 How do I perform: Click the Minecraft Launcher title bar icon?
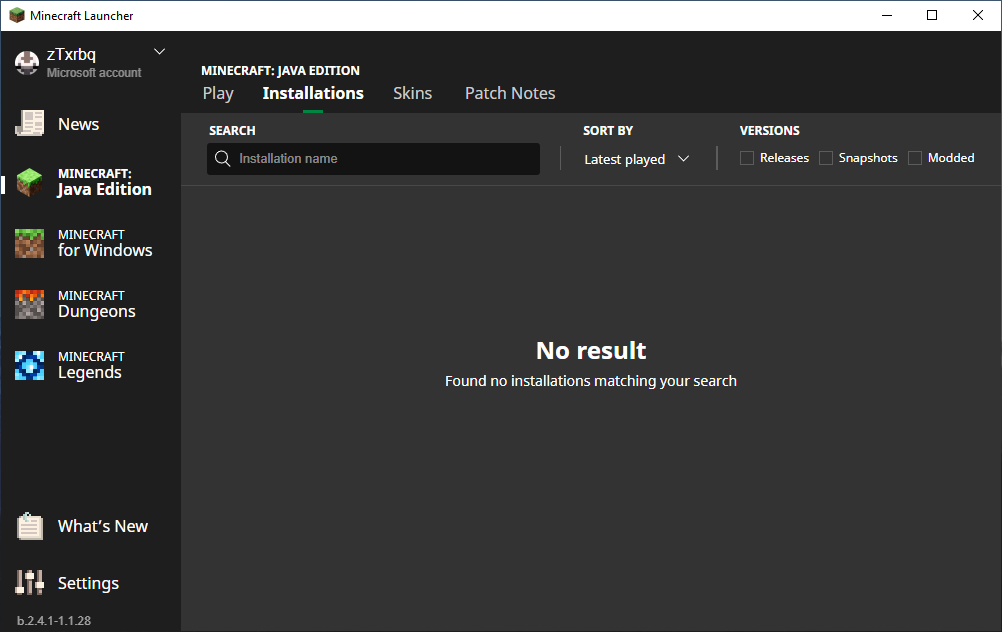pos(17,15)
